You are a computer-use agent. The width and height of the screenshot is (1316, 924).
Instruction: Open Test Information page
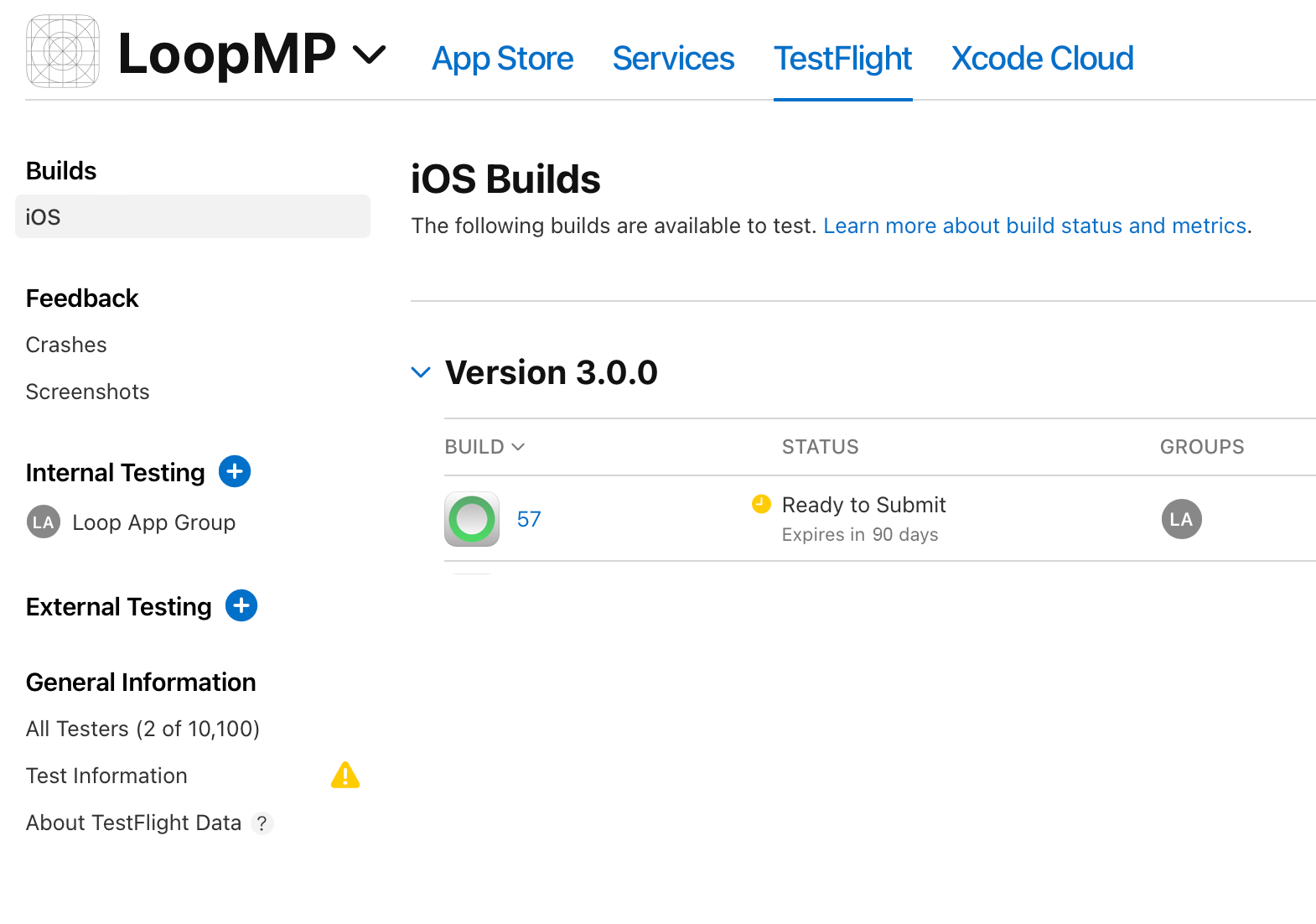click(106, 776)
